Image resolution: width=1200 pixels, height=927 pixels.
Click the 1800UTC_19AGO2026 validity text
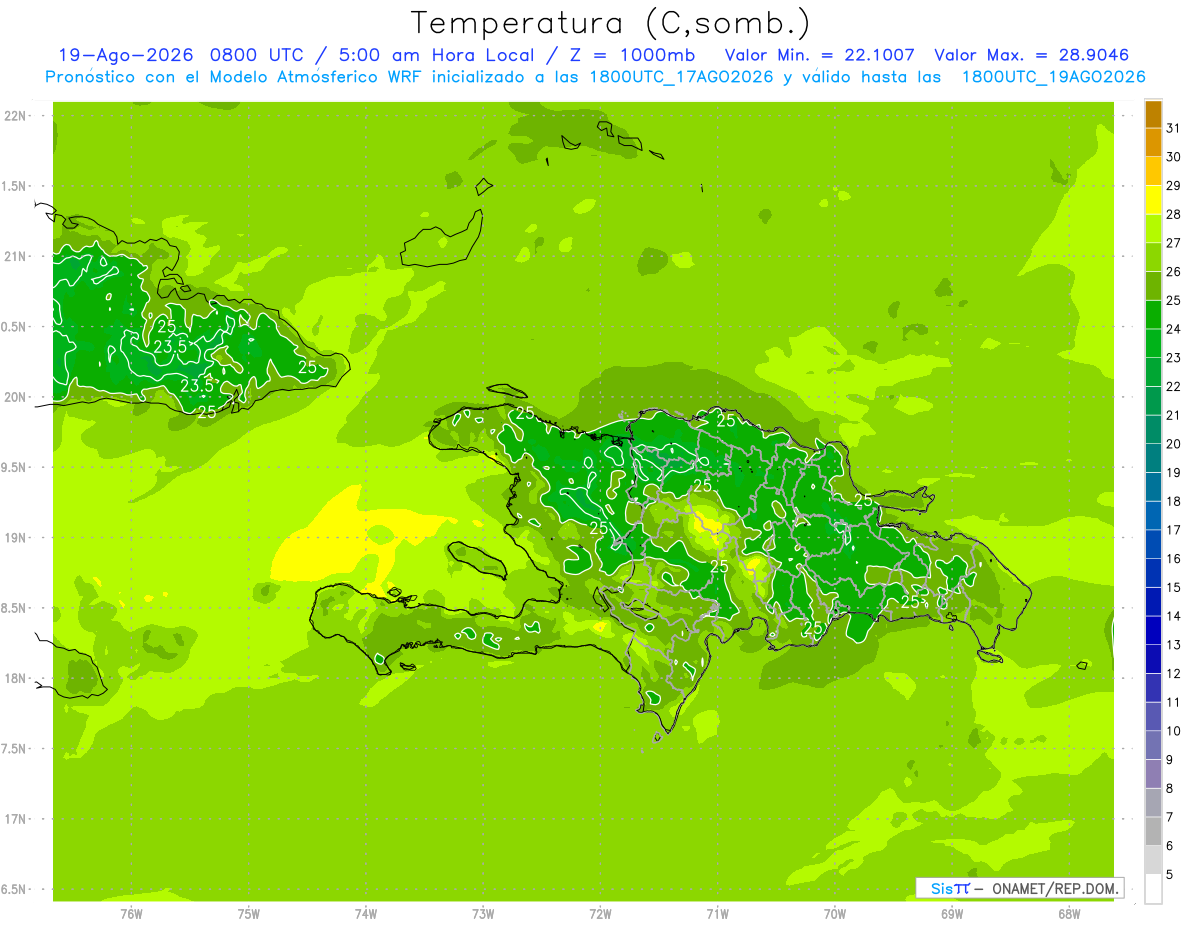coord(1053,77)
